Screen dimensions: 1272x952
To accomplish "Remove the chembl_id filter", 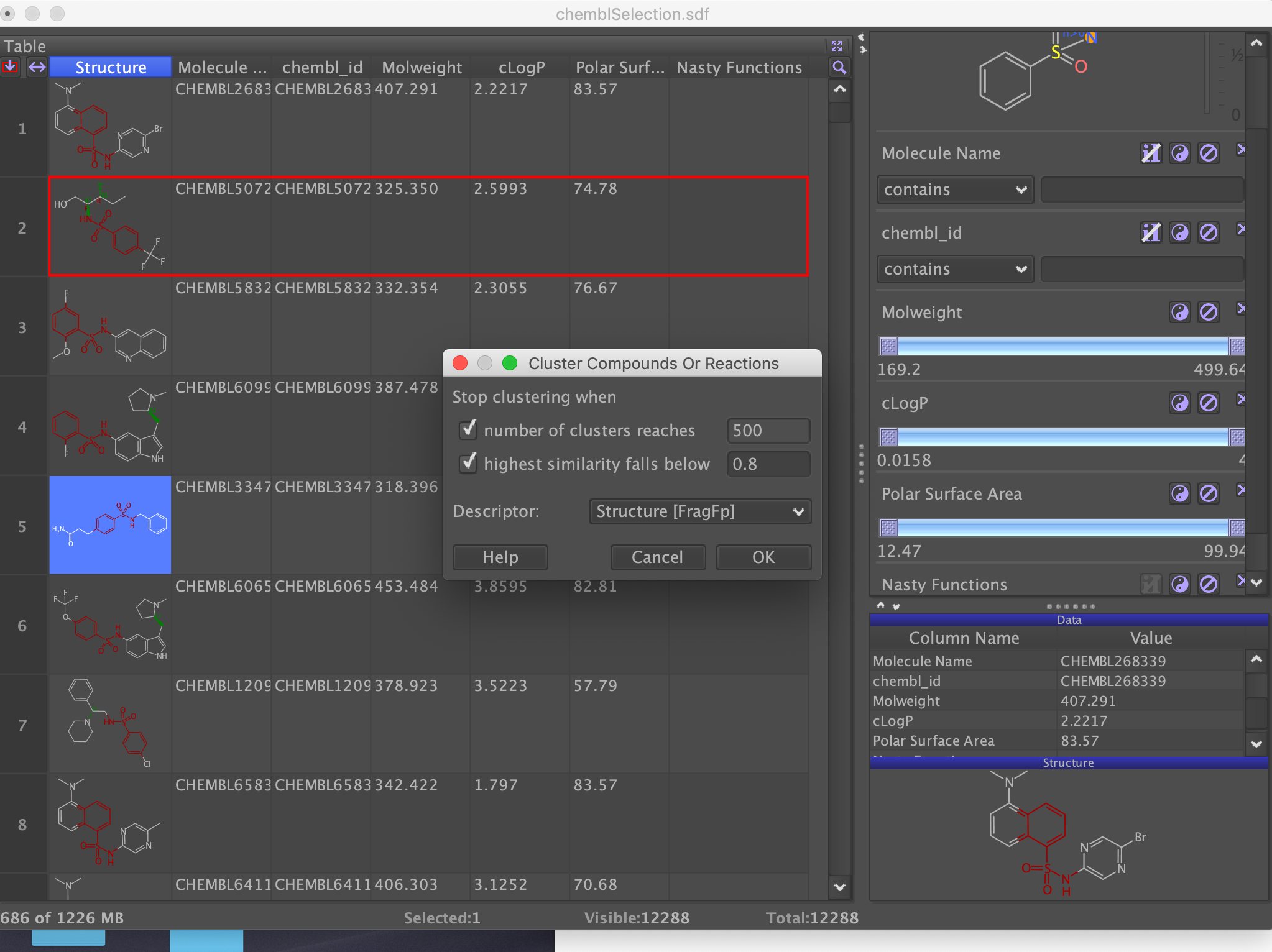I will click(1240, 229).
